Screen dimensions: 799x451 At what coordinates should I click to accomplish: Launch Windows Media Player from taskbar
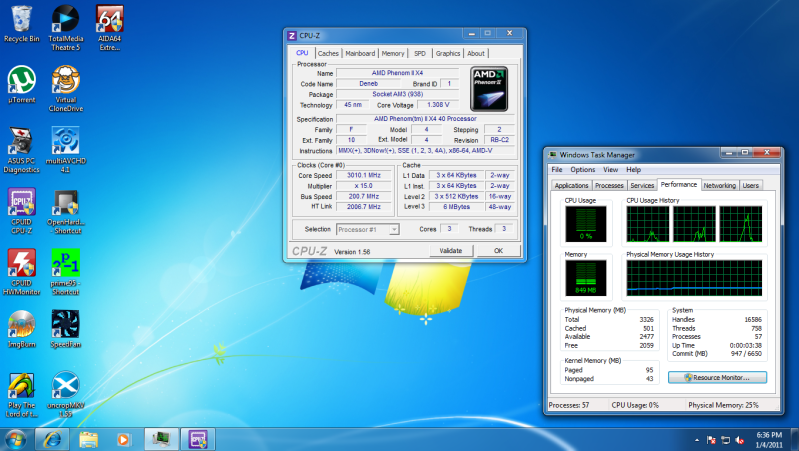[123, 439]
